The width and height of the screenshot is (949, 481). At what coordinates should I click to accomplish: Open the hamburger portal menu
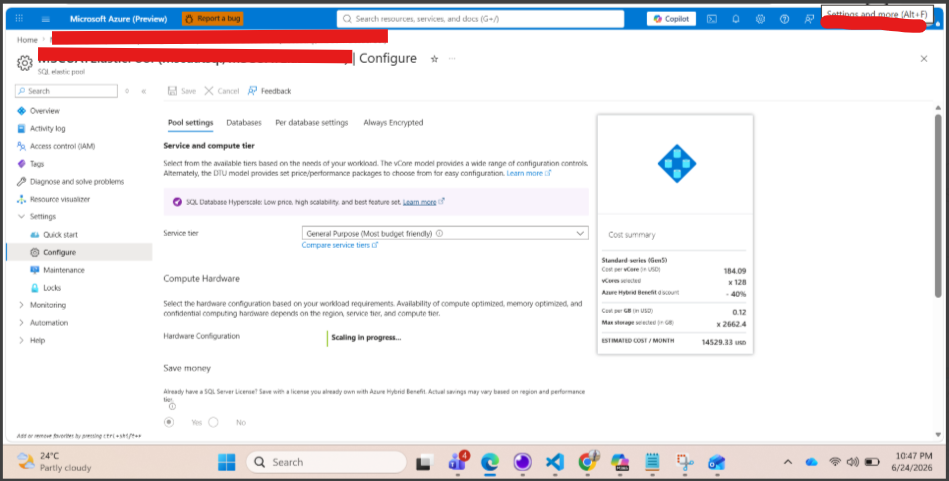tap(45, 19)
